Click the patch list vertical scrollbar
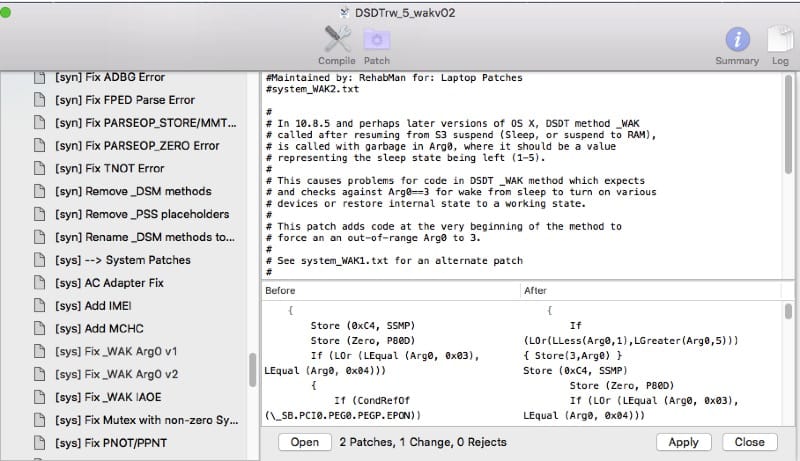 (x=253, y=372)
